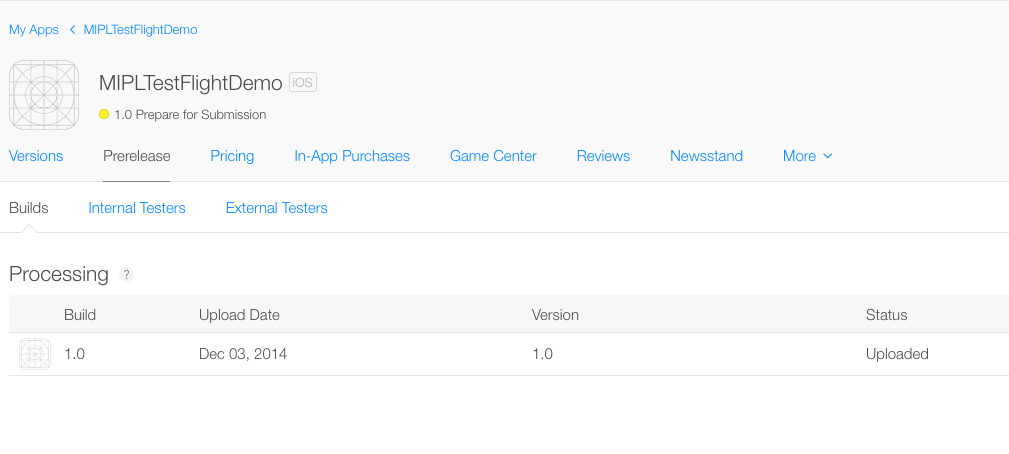Screen dimensions: 1009x454
Task: Switch to the Reviews tab
Action: point(603,156)
